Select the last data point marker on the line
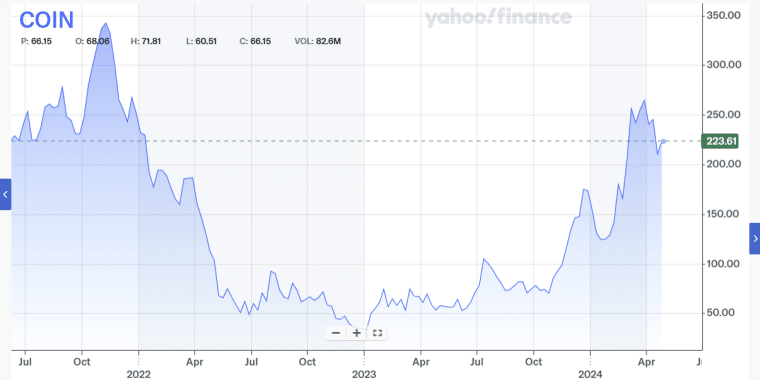The height and width of the screenshot is (380, 760). (x=664, y=141)
